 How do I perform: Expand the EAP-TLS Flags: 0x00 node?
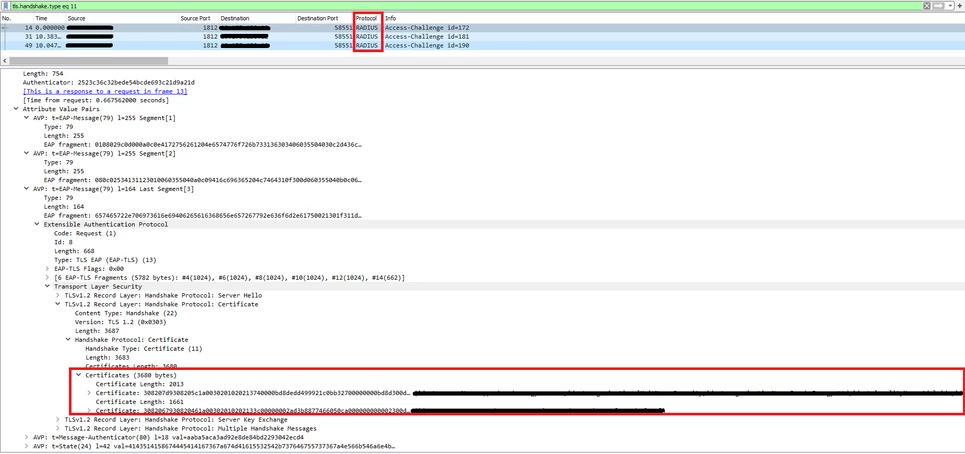[47, 269]
